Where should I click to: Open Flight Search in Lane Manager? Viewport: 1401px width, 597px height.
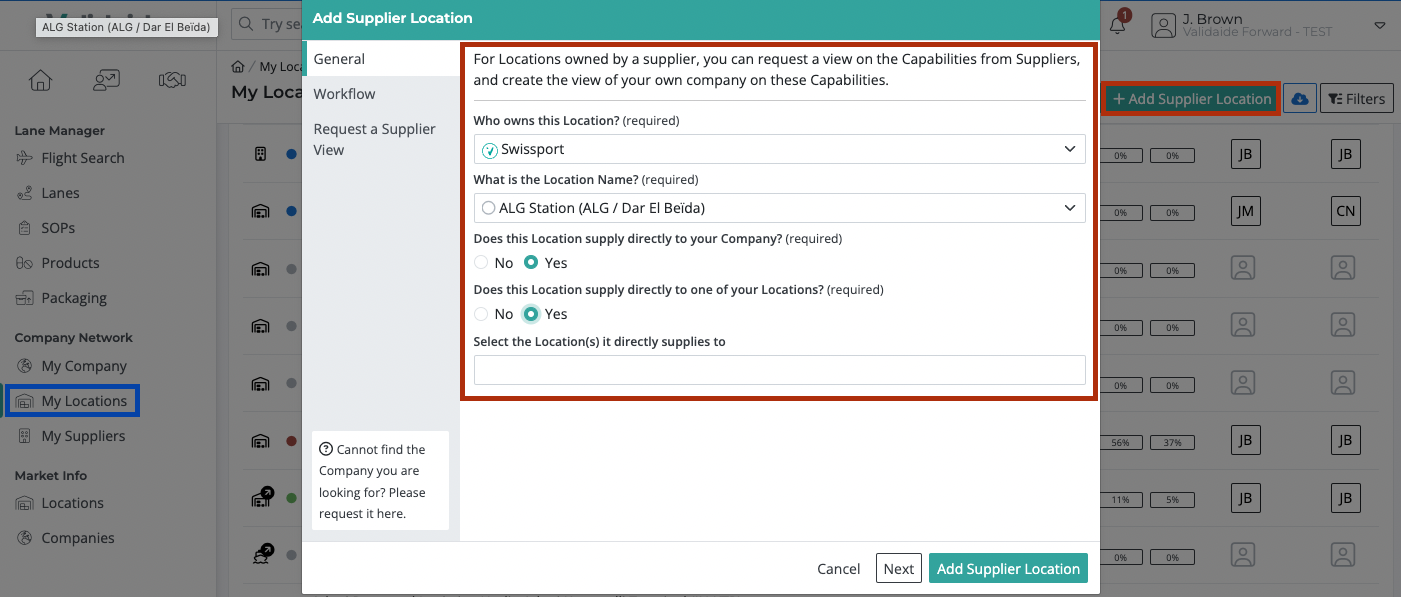83,158
